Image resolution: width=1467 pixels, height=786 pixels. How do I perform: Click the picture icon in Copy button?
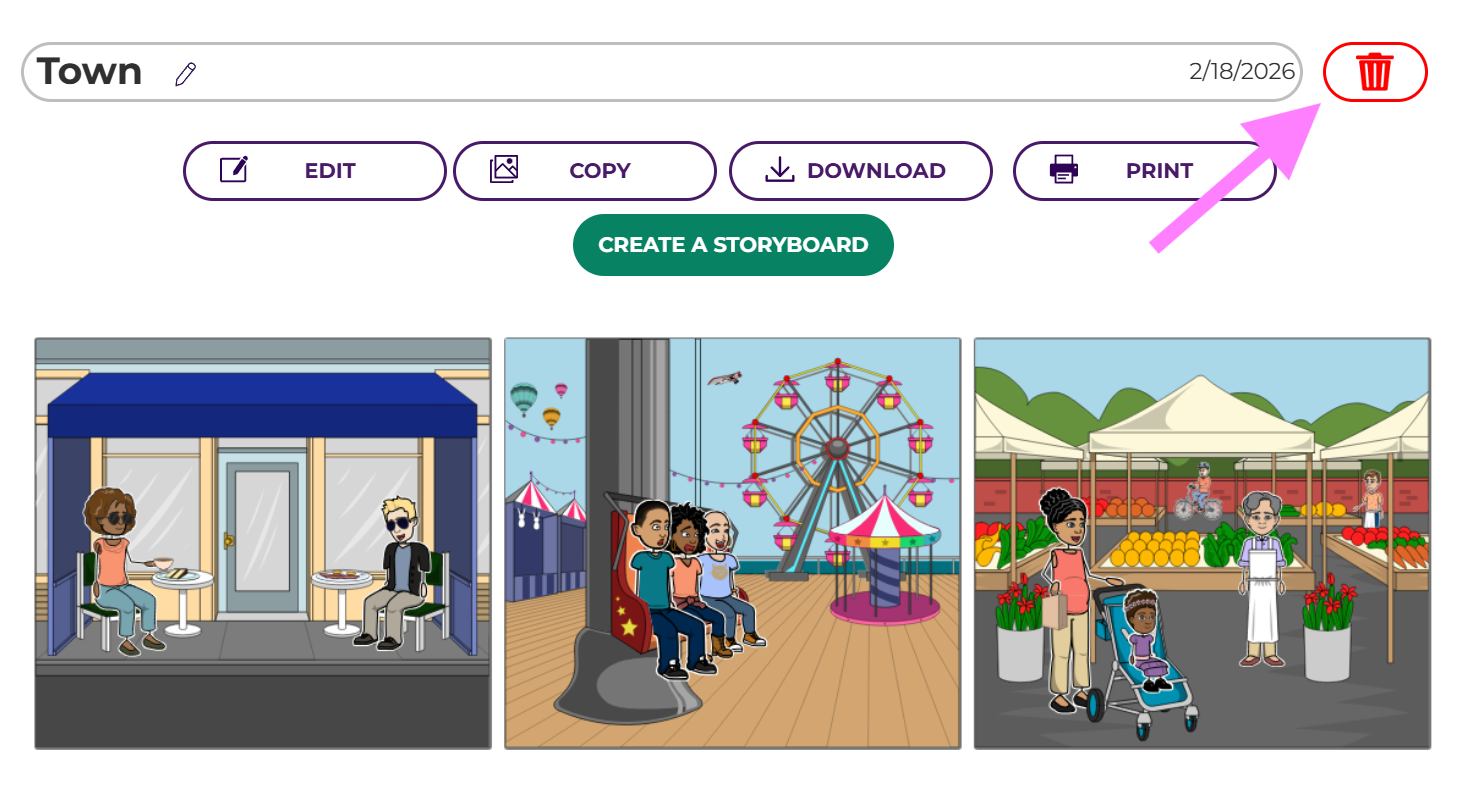tap(504, 170)
